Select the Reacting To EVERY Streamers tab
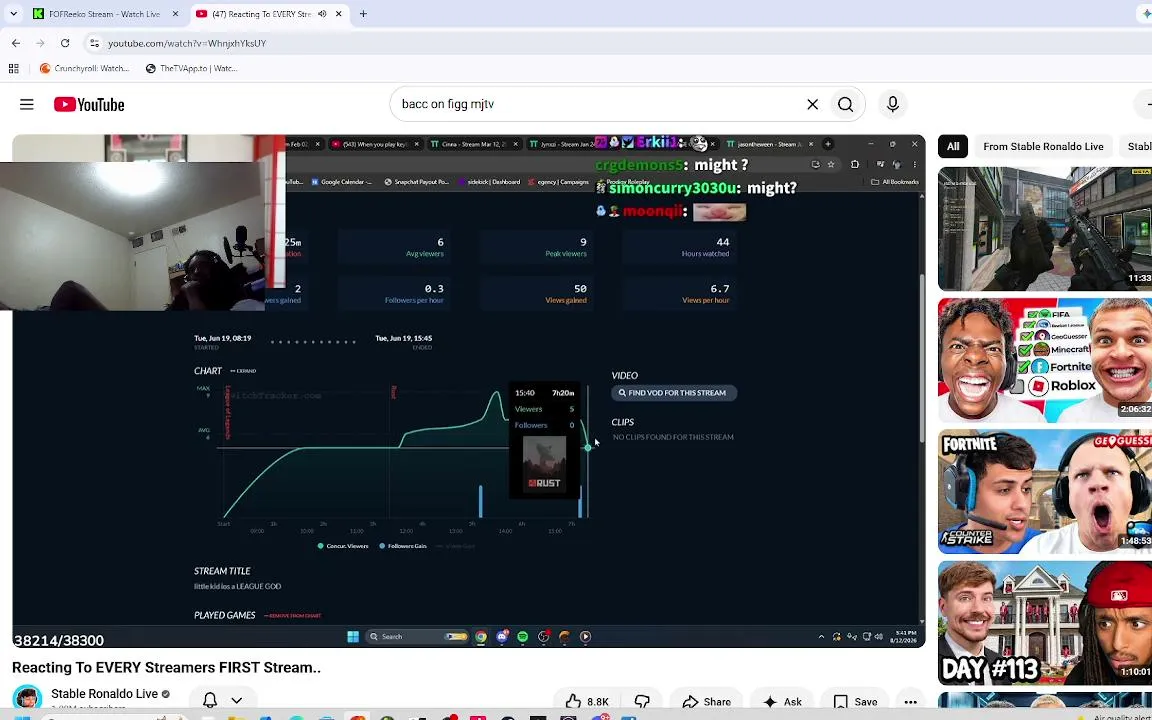 (x=262, y=14)
